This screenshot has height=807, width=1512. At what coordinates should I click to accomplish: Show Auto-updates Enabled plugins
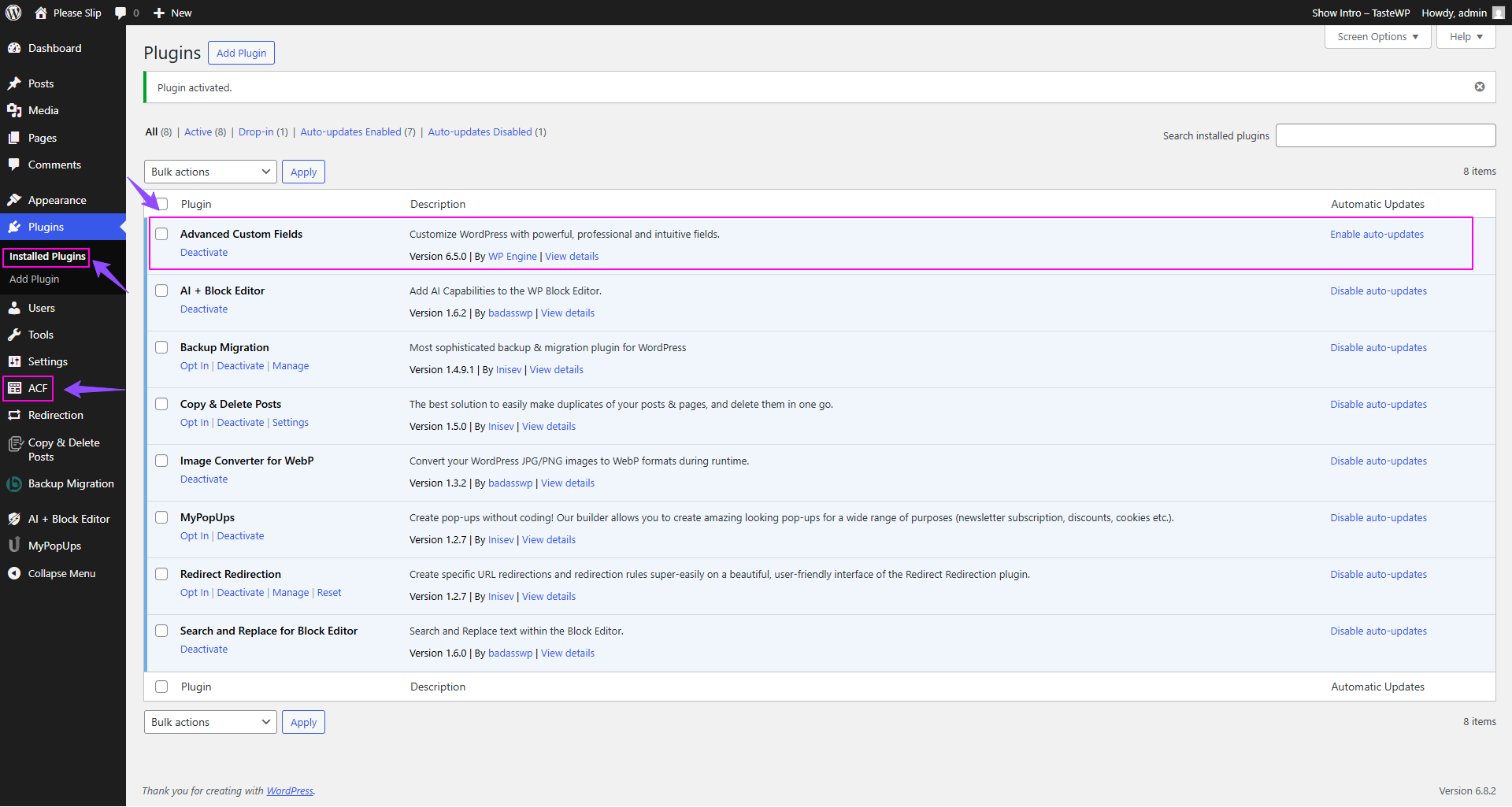coord(358,132)
